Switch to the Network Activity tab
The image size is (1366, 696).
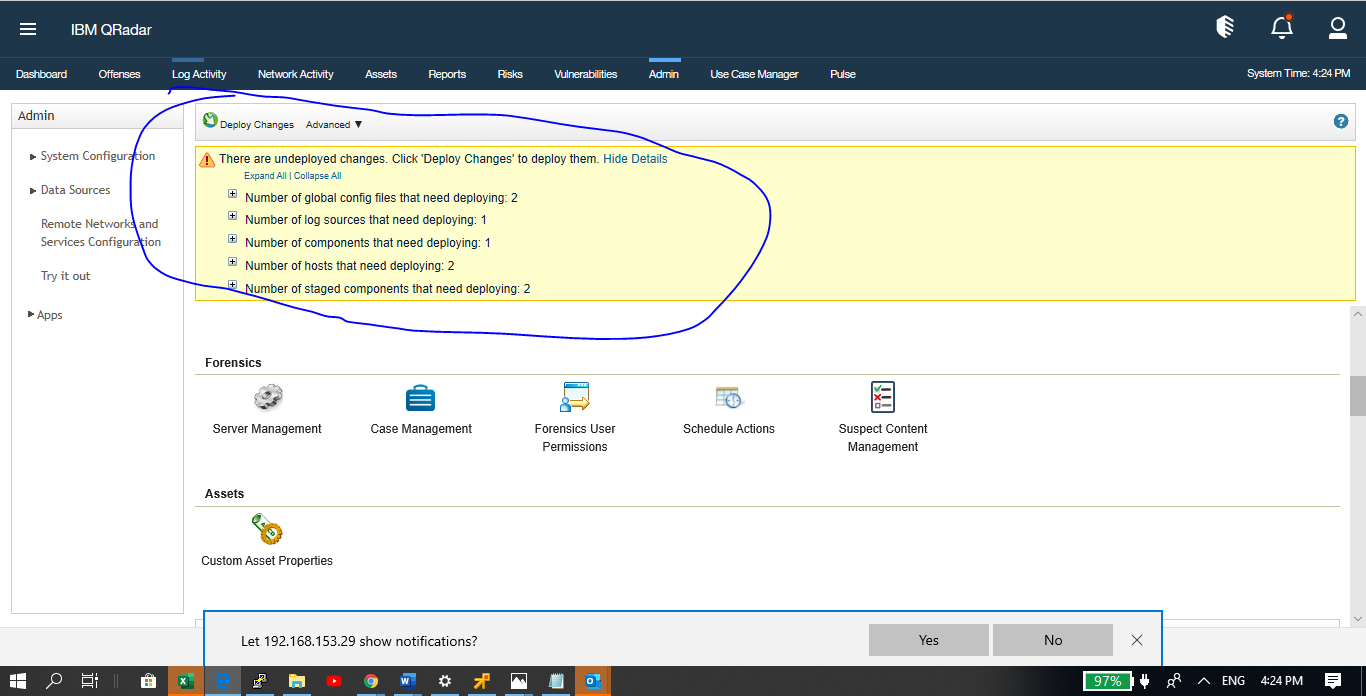point(296,74)
